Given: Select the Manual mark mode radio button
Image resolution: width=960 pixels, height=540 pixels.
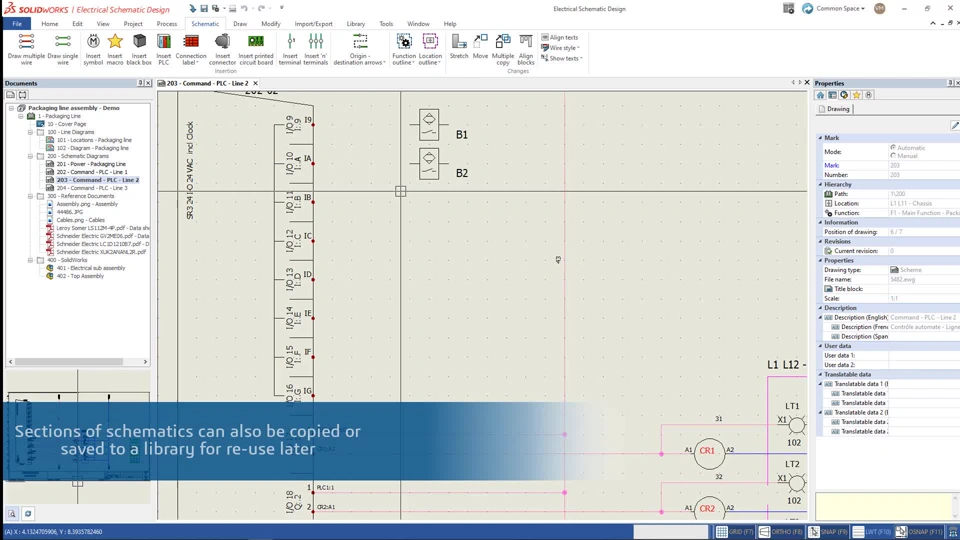Looking at the screenshot, I should click(893, 156).
